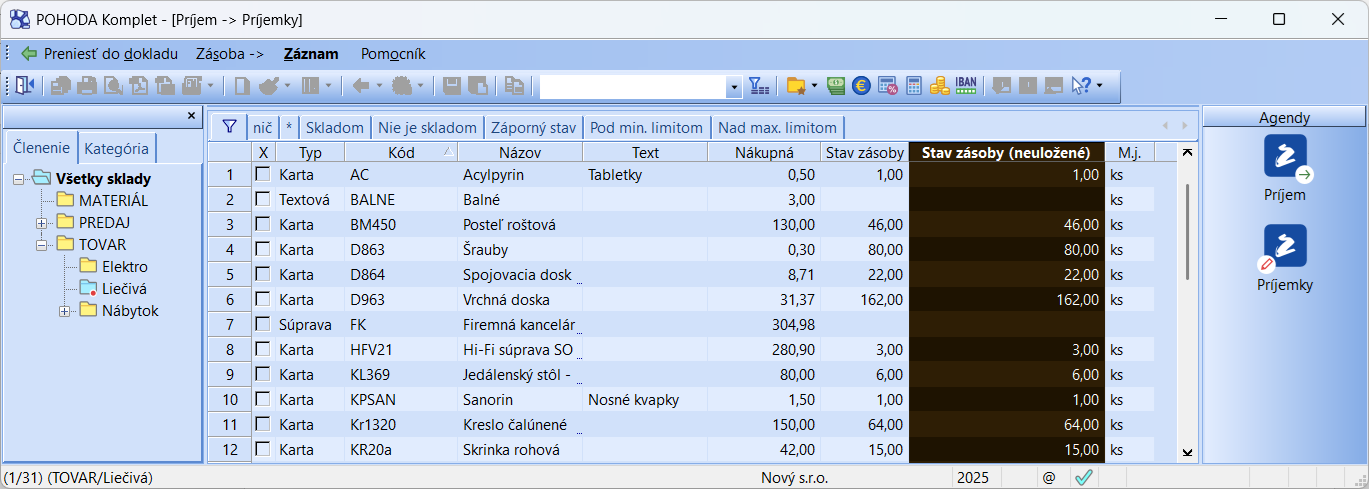The width and height of the screenshot is (1369, 489).
Task: Select the checkbox for Sanorin row
Action: pyautogui.click(x=263, y=399)
